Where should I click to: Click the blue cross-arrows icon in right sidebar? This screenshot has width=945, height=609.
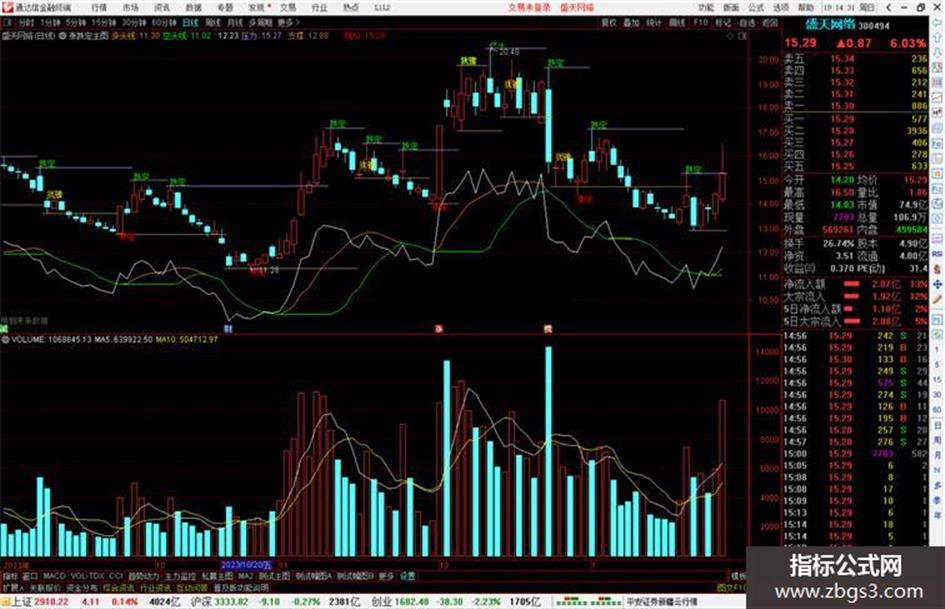937,283
